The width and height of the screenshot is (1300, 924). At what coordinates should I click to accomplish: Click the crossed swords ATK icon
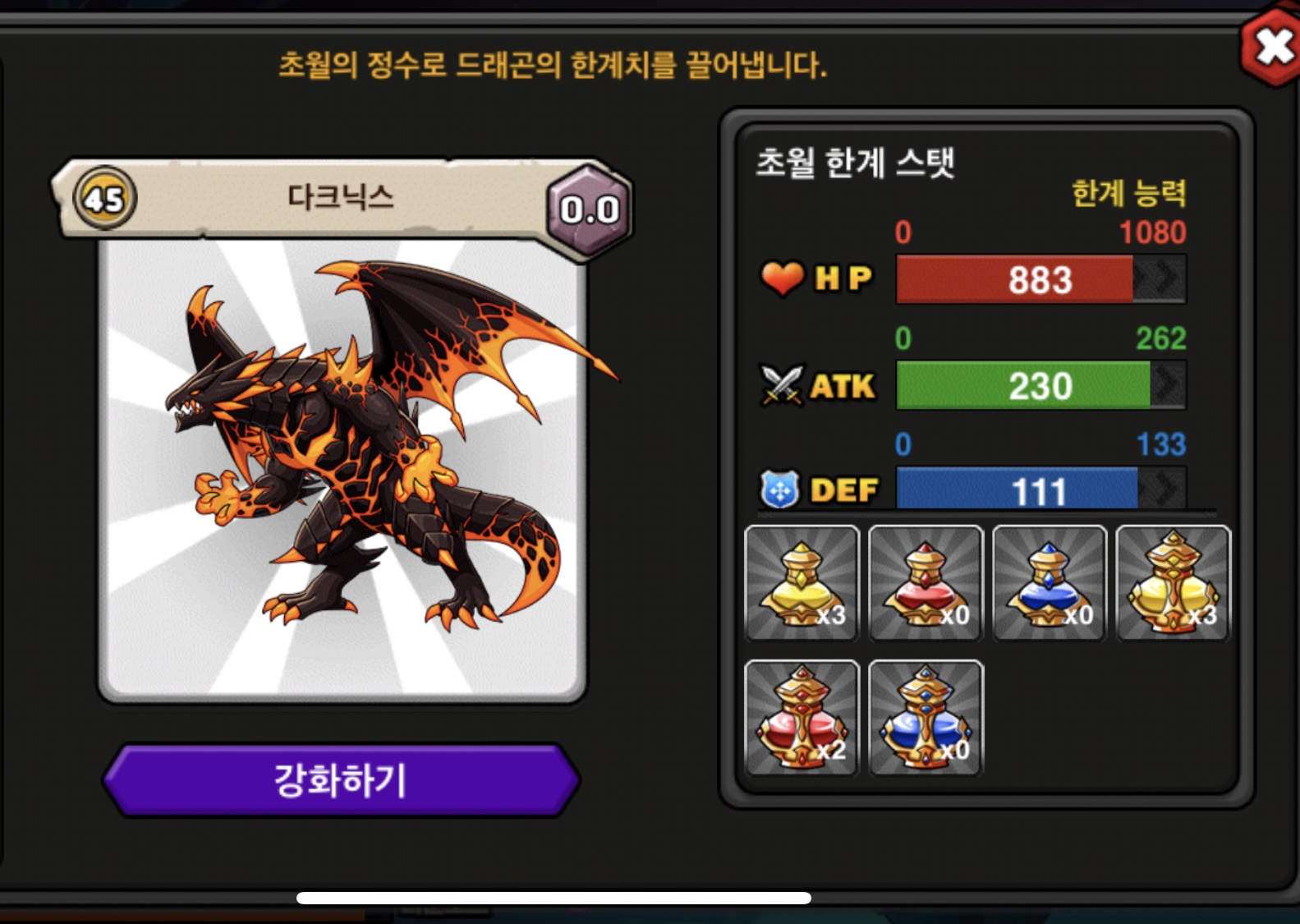click(781, 385)
